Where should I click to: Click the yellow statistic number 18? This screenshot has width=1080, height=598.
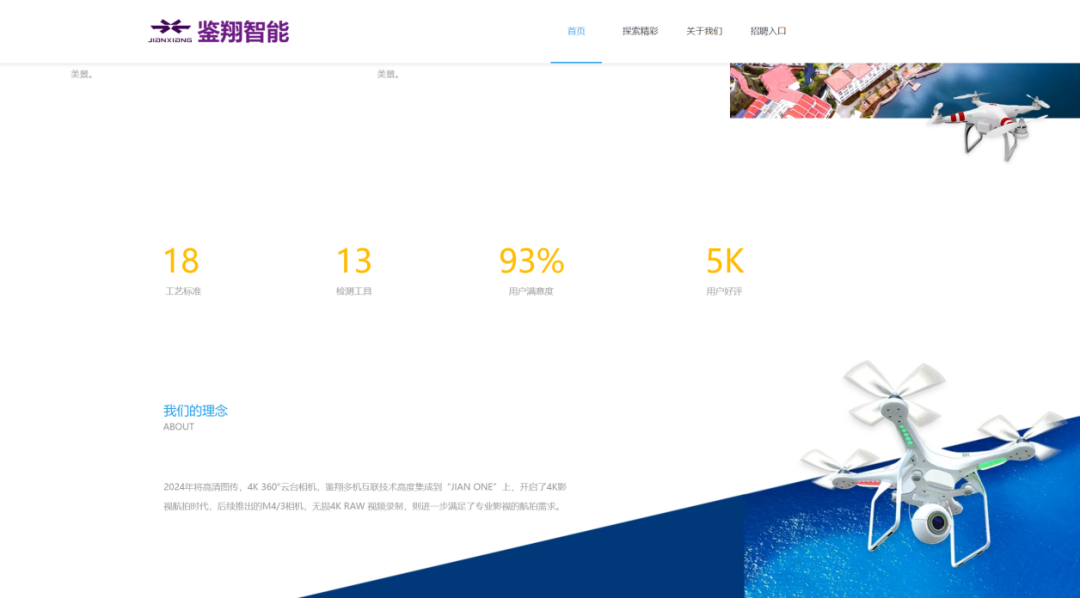click(180, 261)
